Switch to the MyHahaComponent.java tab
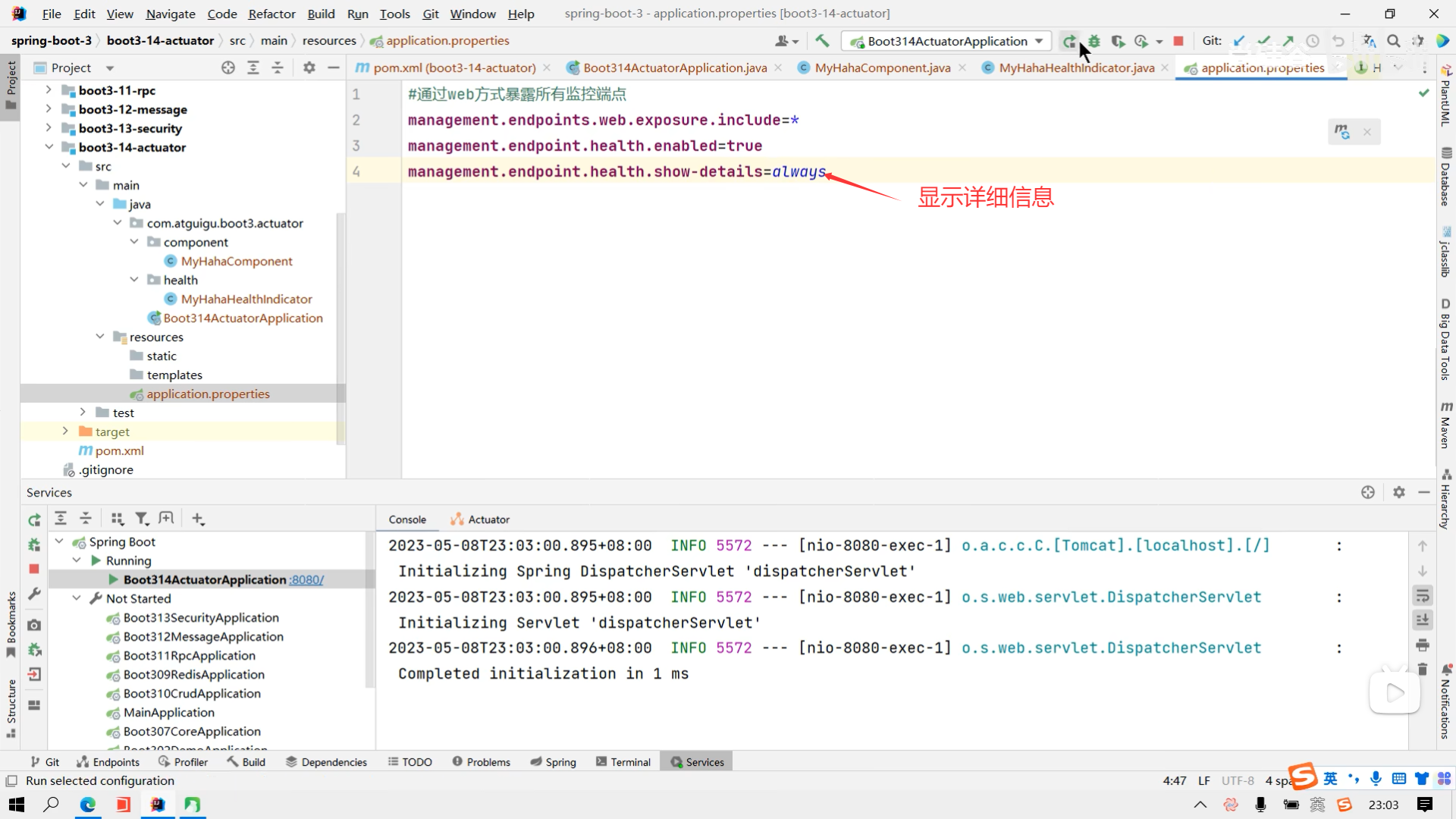 [882, 68]
